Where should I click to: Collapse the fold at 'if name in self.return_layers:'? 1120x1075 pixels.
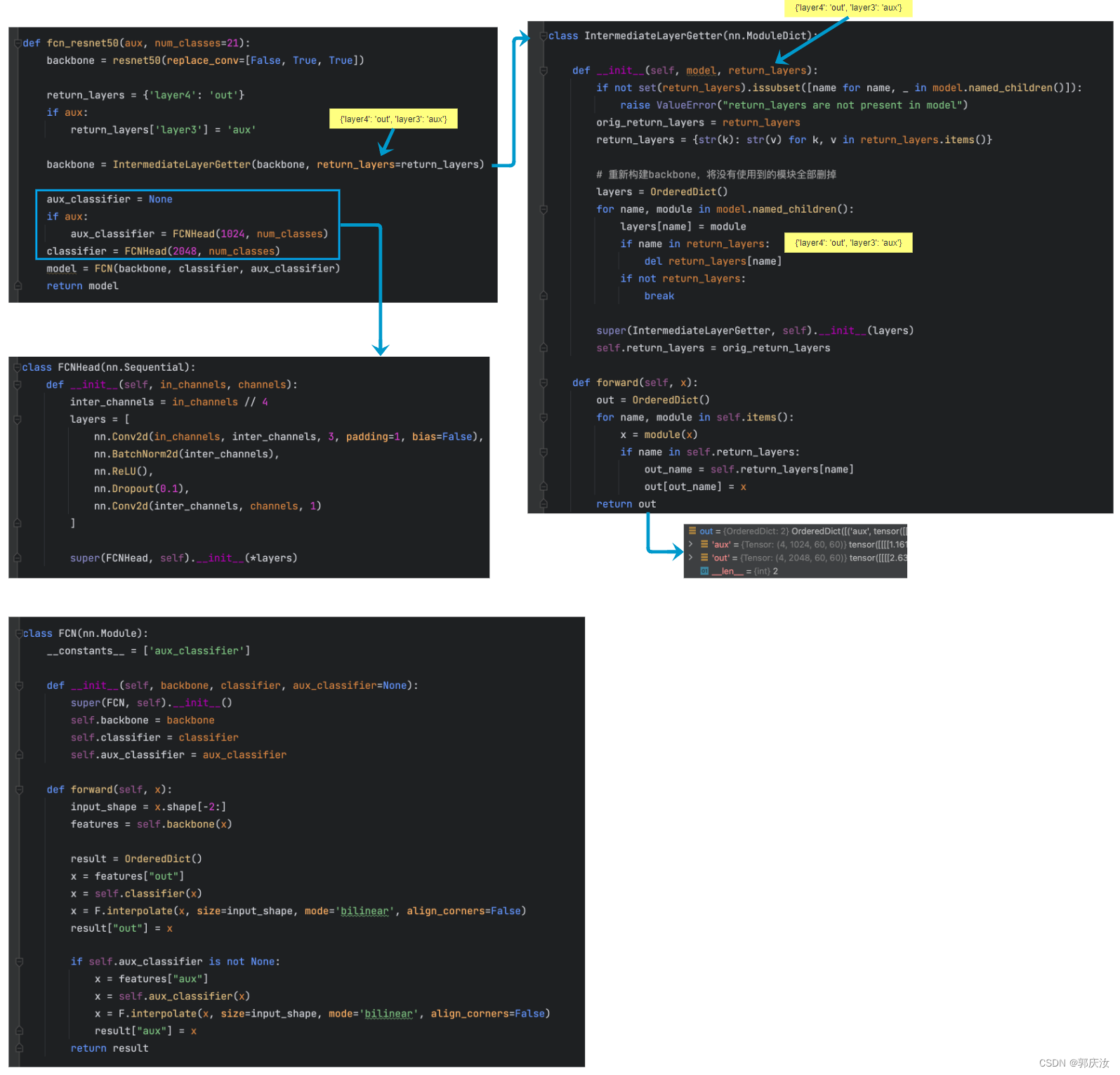pos(543,452)
